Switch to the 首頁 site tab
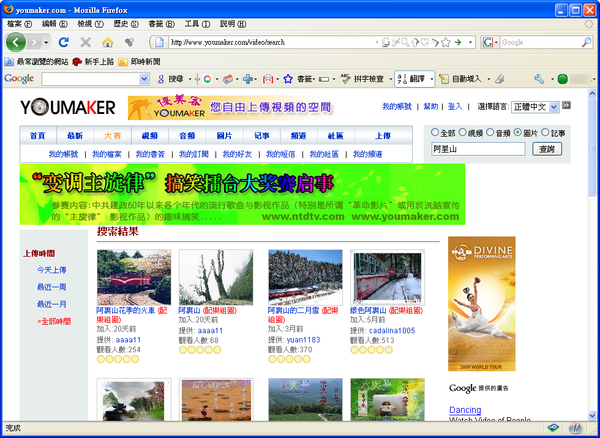Image resolution: width=600 pixels, height=438 pixels. (38, 135)
